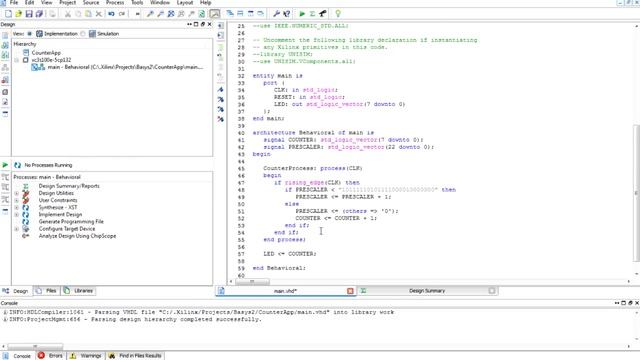
Task: Open the Tools menu
Action: 137,2
